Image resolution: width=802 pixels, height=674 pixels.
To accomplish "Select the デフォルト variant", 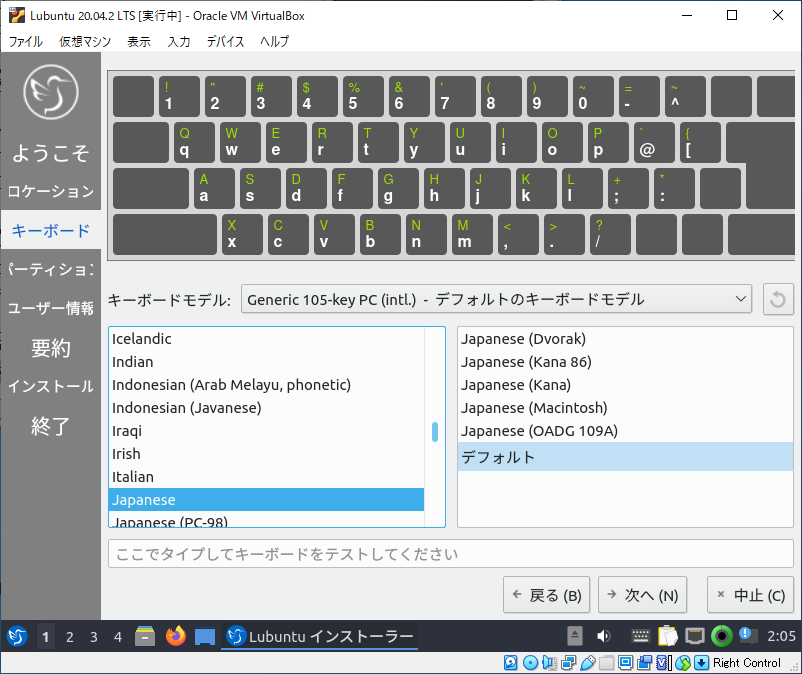I will 625,457.
